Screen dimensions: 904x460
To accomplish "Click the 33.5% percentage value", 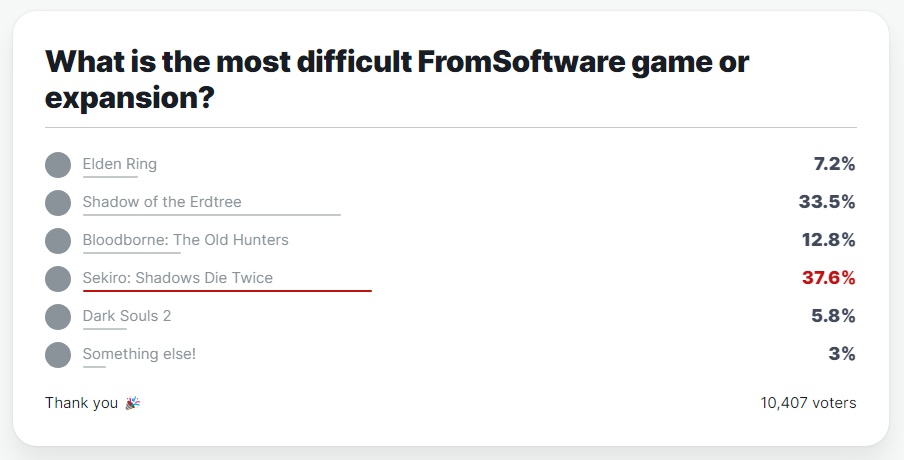I will (x=827, y=202).
